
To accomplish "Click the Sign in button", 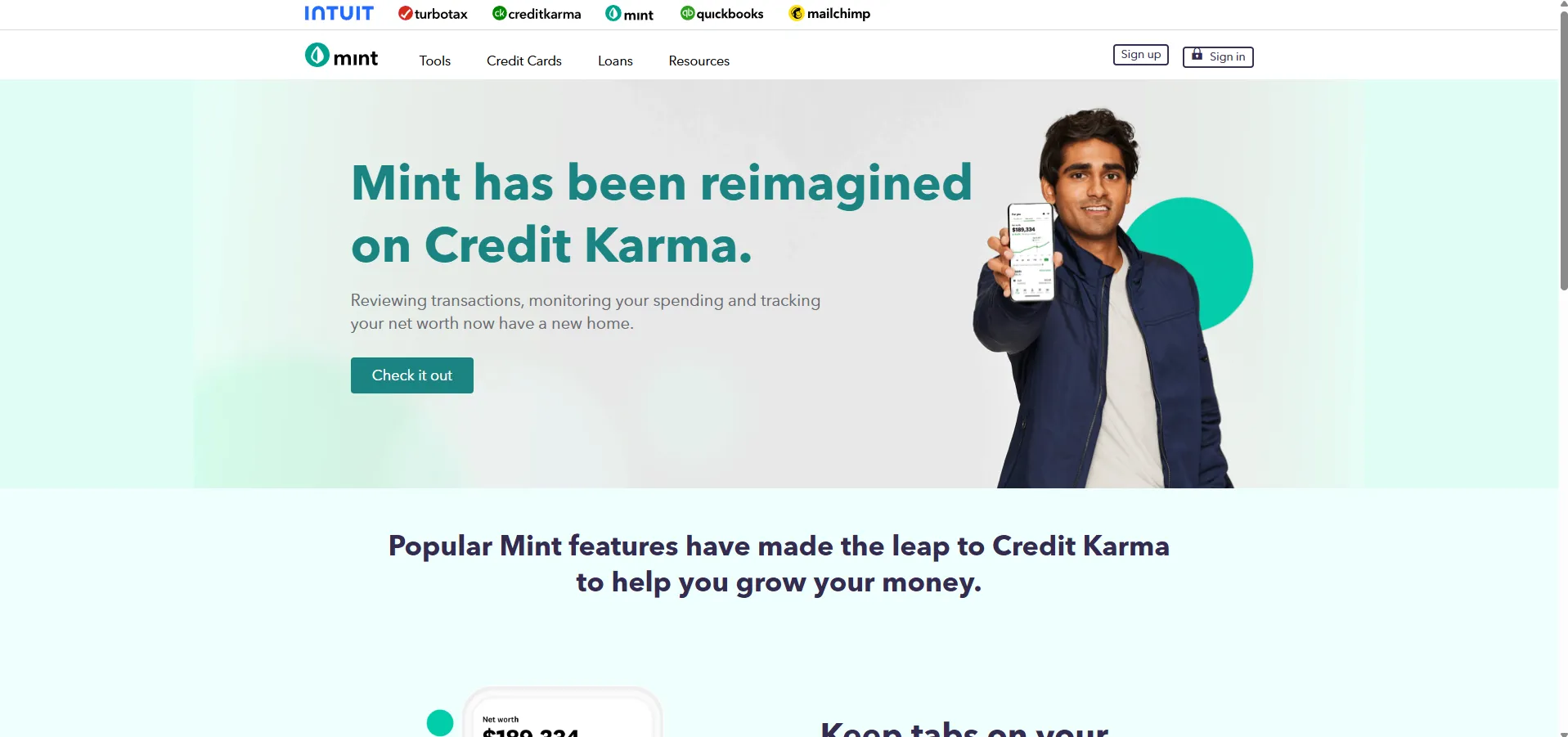I will [1218, 56].
